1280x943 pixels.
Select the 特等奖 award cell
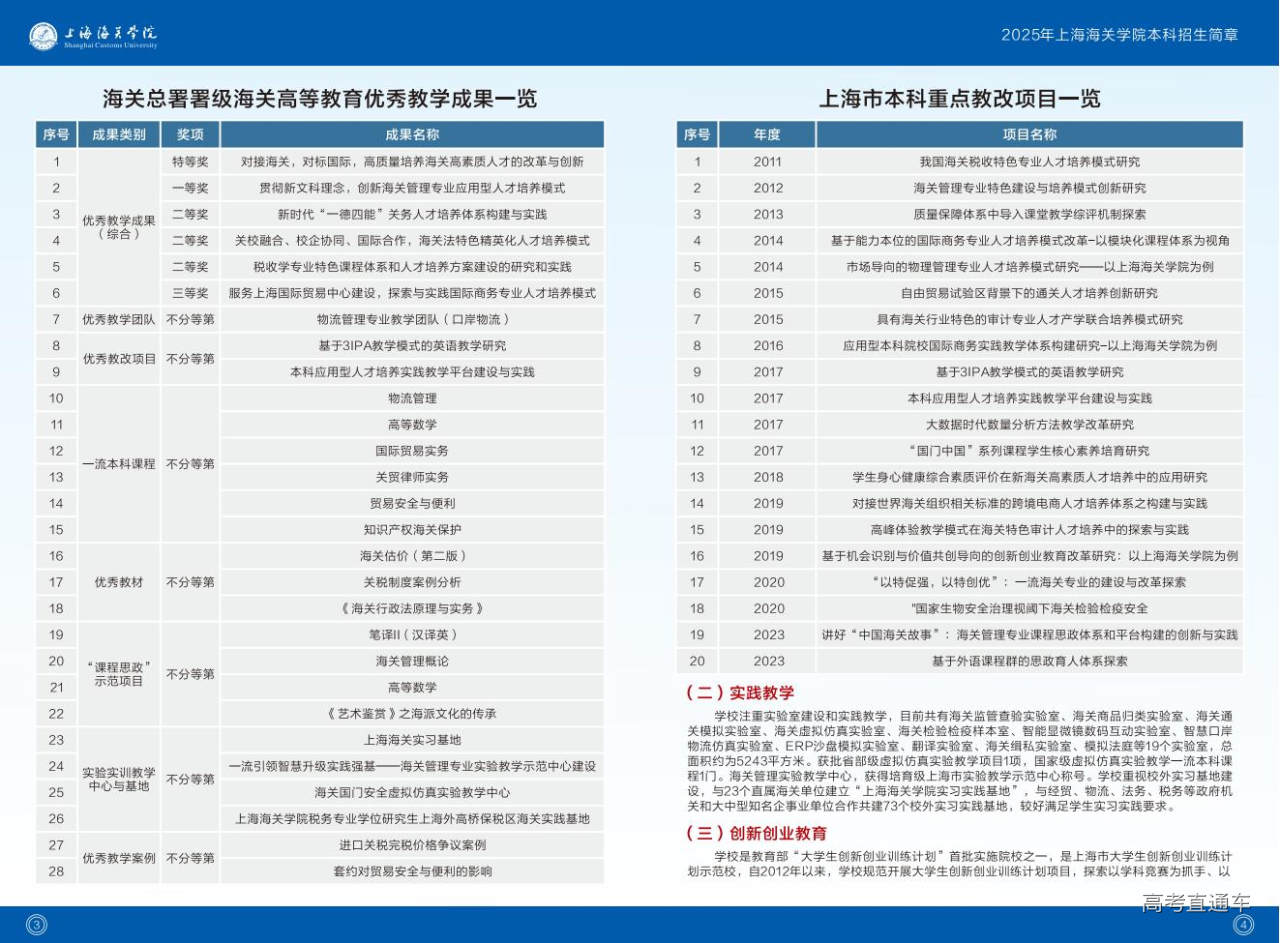(x=190, y=161)
